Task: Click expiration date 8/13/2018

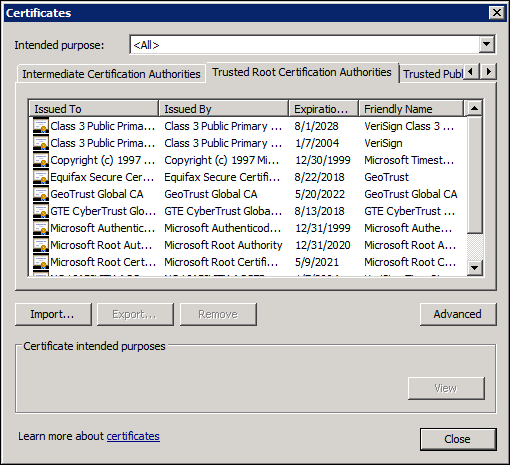Action: click(x=319, y=211)
